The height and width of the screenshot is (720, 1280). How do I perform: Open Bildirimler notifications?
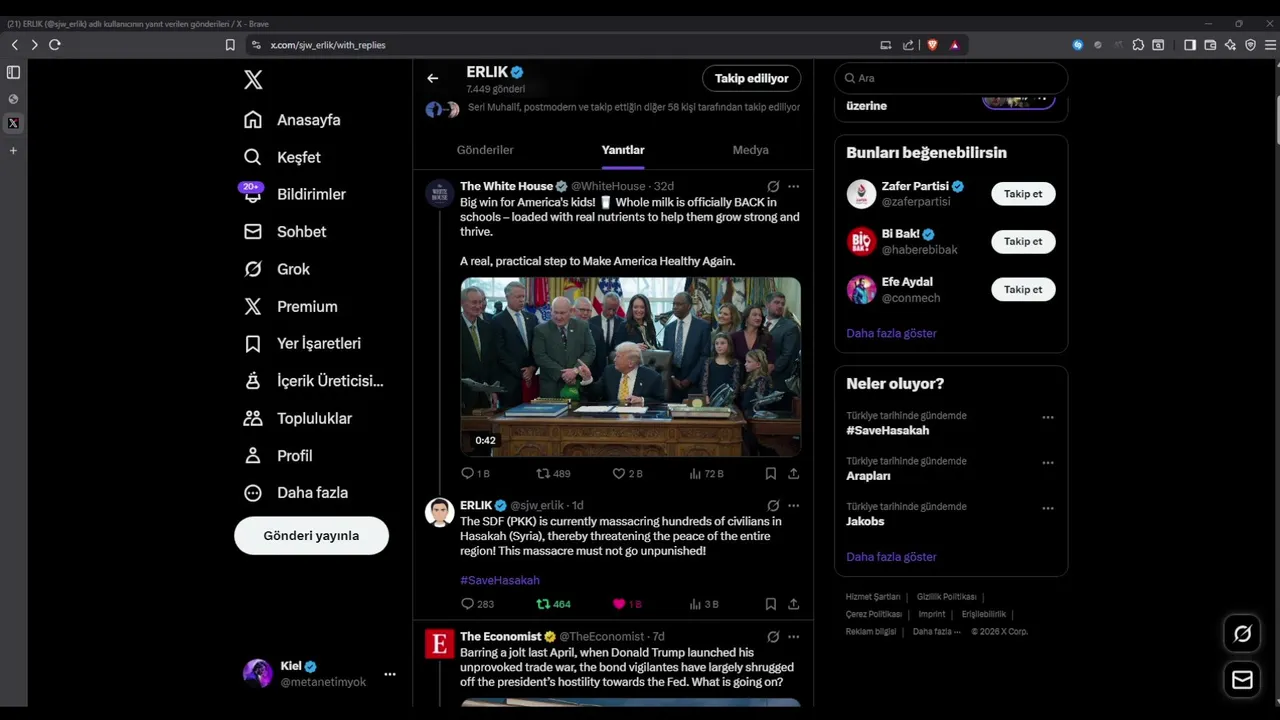point(294,194)
